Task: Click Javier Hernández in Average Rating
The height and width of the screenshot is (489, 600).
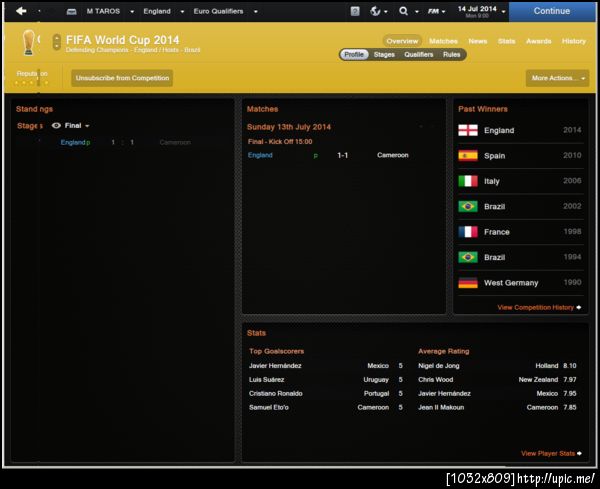Action: [x=444, y=393]
